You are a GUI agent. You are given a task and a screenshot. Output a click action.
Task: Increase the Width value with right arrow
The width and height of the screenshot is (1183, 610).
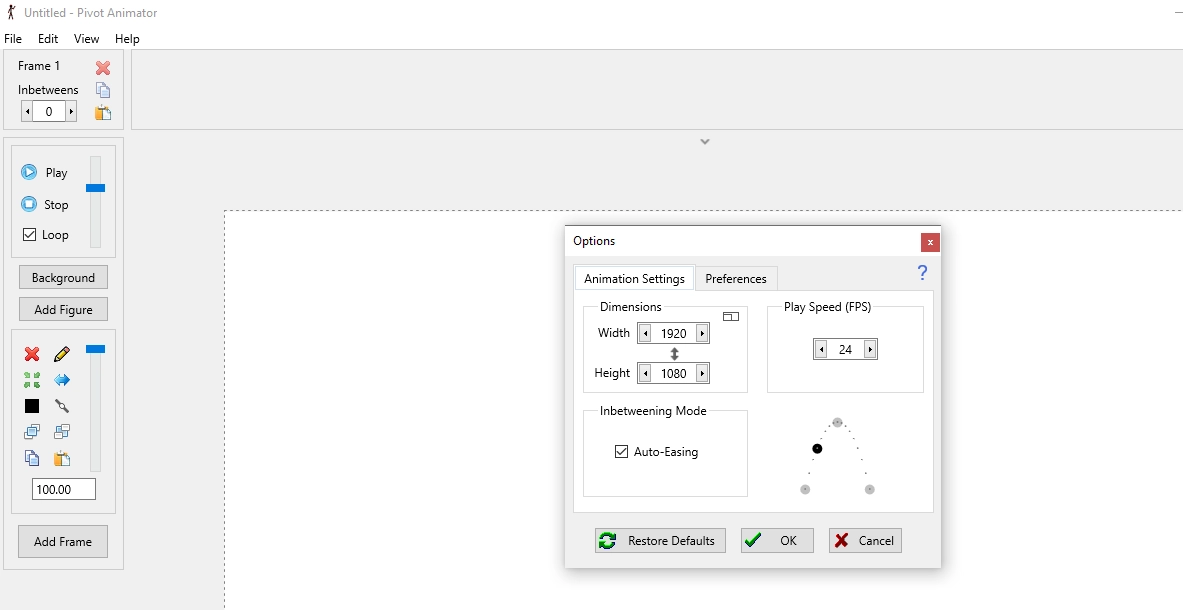click(x=702, y=334)
